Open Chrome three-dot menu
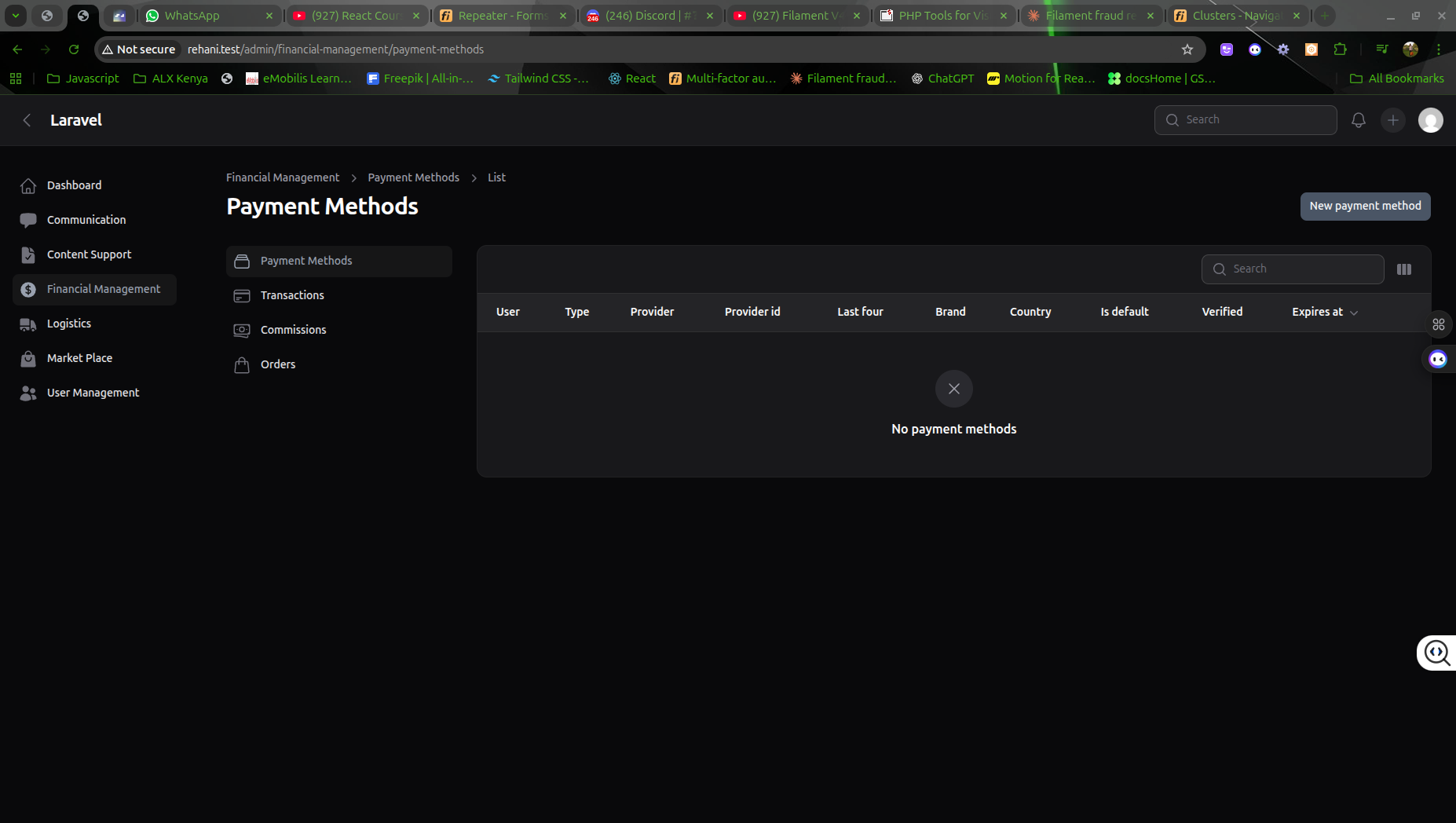 [1439, 49]
